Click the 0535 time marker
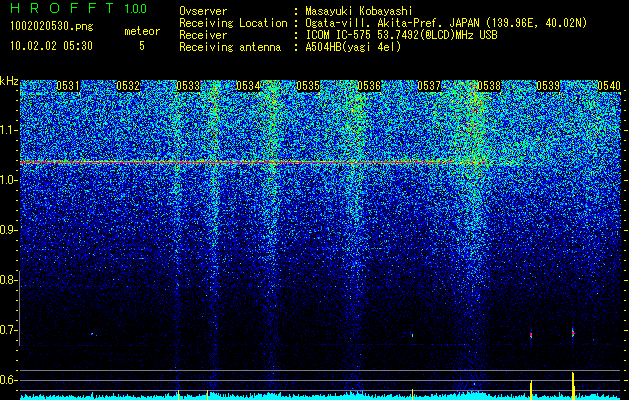 [x=308, y=86]
